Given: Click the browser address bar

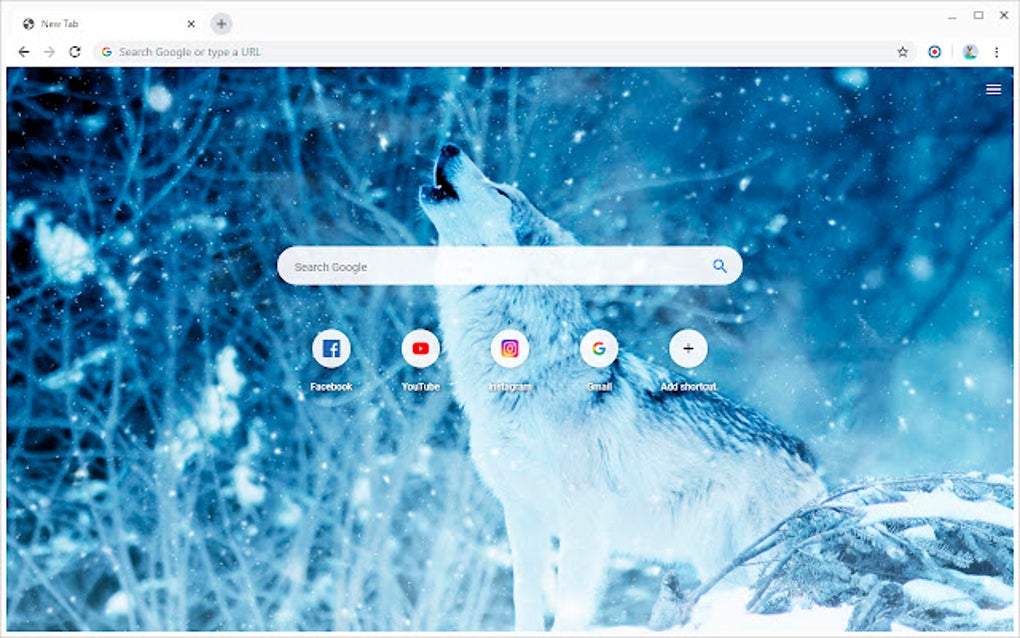Looking at the screenshot, I should (400, 51).
